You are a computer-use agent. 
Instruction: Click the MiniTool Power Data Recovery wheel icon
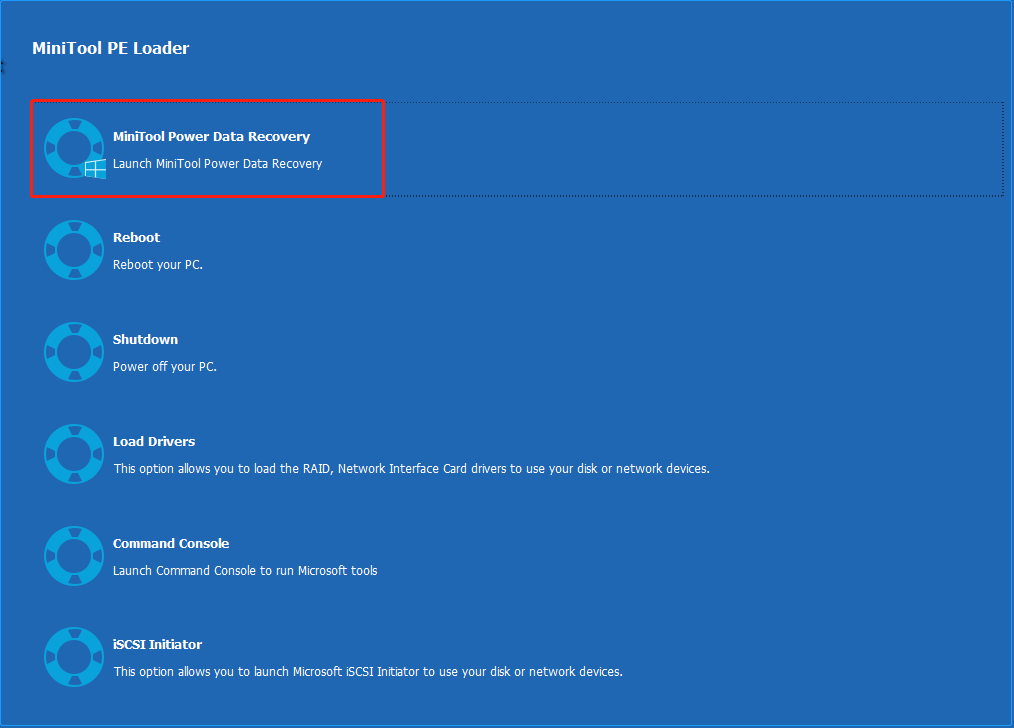[x=73, y=147]
